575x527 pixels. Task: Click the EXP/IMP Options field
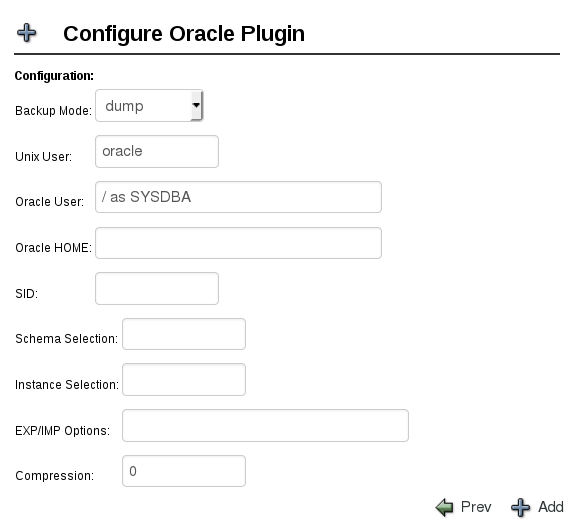265,425
